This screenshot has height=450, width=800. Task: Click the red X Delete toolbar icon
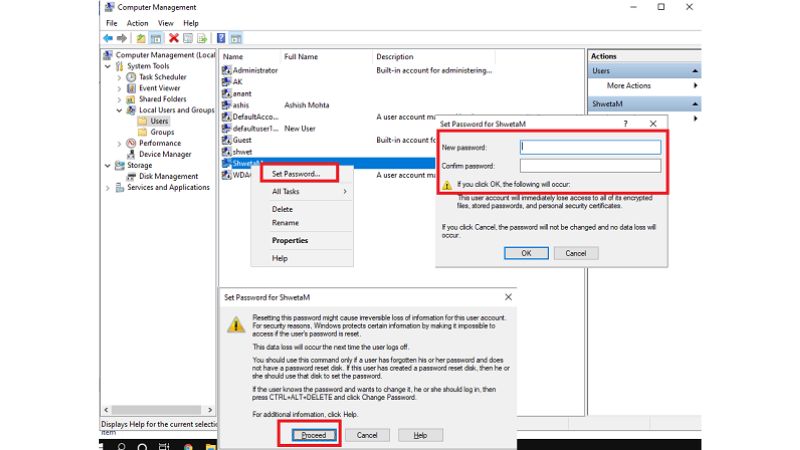tap(173, 38)
